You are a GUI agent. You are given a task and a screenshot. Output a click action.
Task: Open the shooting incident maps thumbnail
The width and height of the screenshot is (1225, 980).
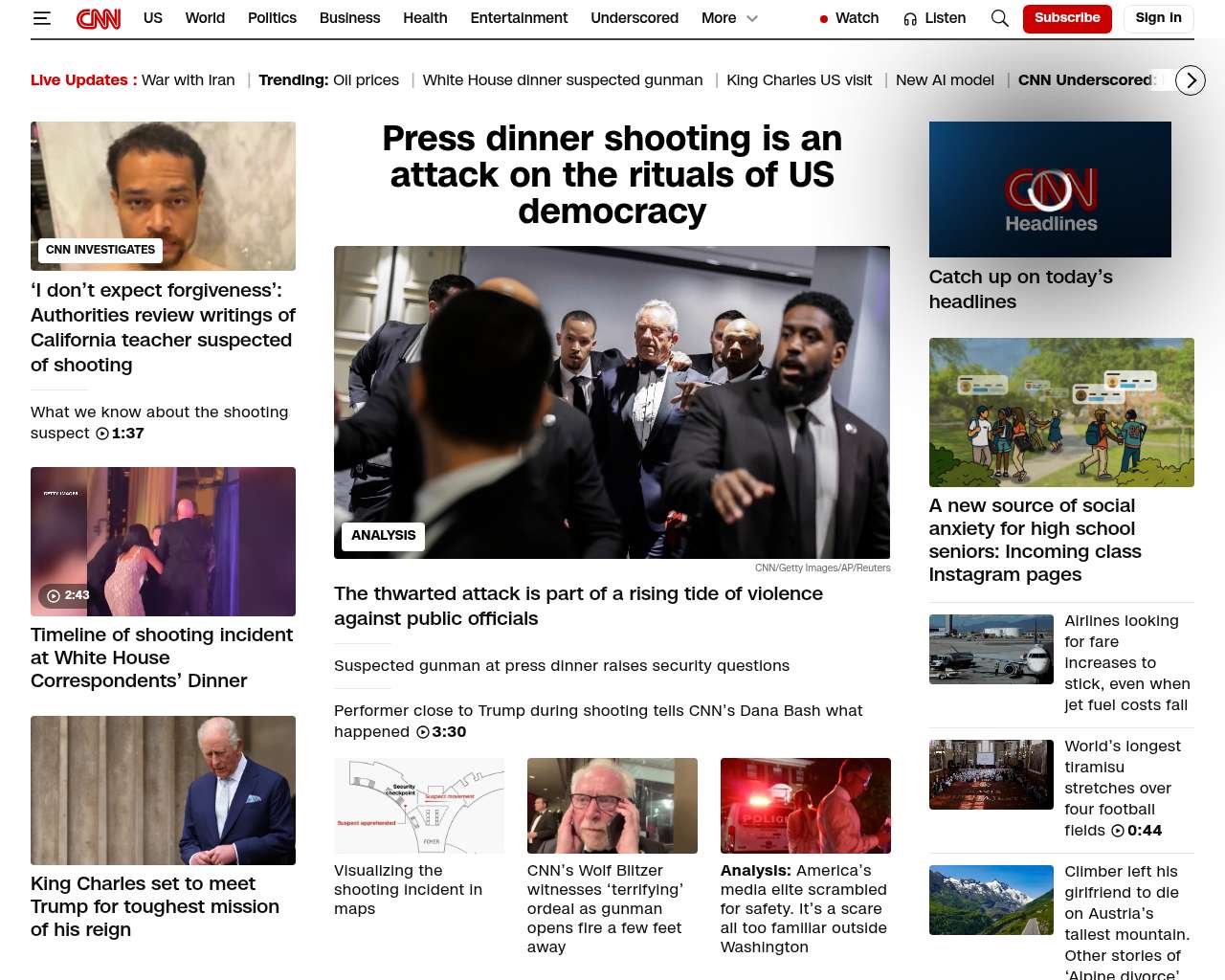tap(418, 805)
